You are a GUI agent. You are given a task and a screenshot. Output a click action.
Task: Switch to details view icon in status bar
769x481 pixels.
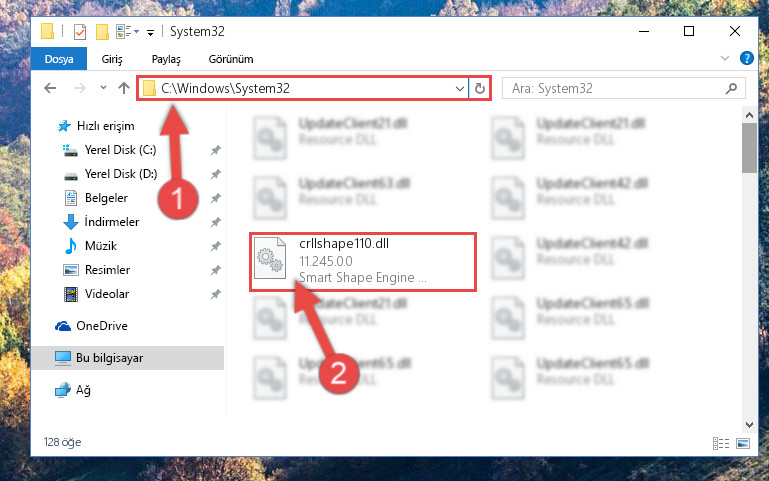coord(720,443)
